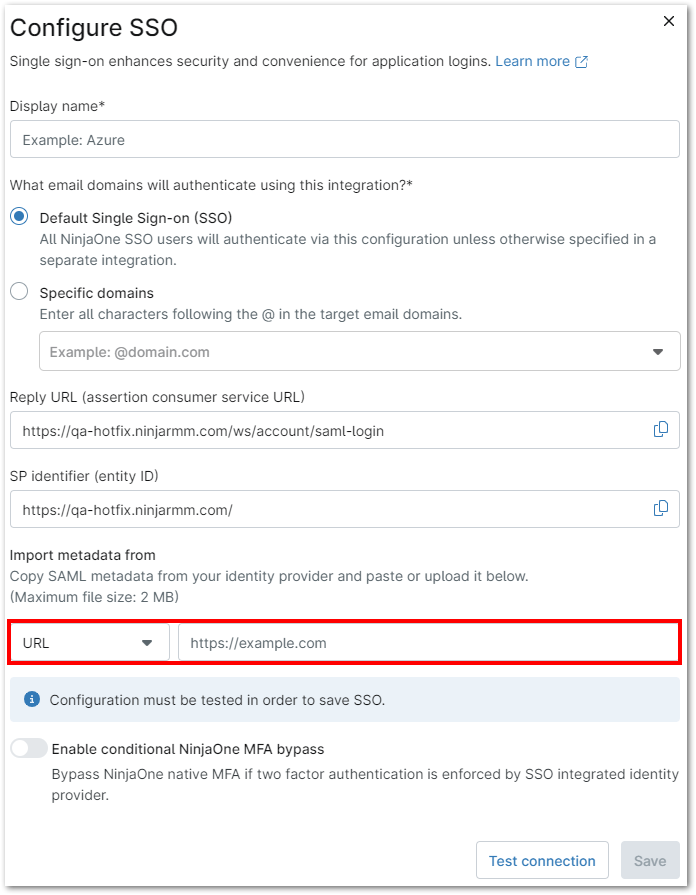Click the copy icon beside the SP identifier
The image size is (696, 895).
pos(660,508)
